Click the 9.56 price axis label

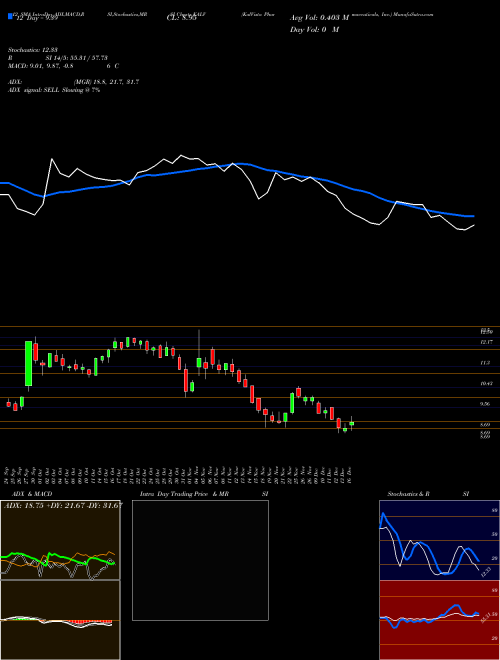click(x=486, y=404)
